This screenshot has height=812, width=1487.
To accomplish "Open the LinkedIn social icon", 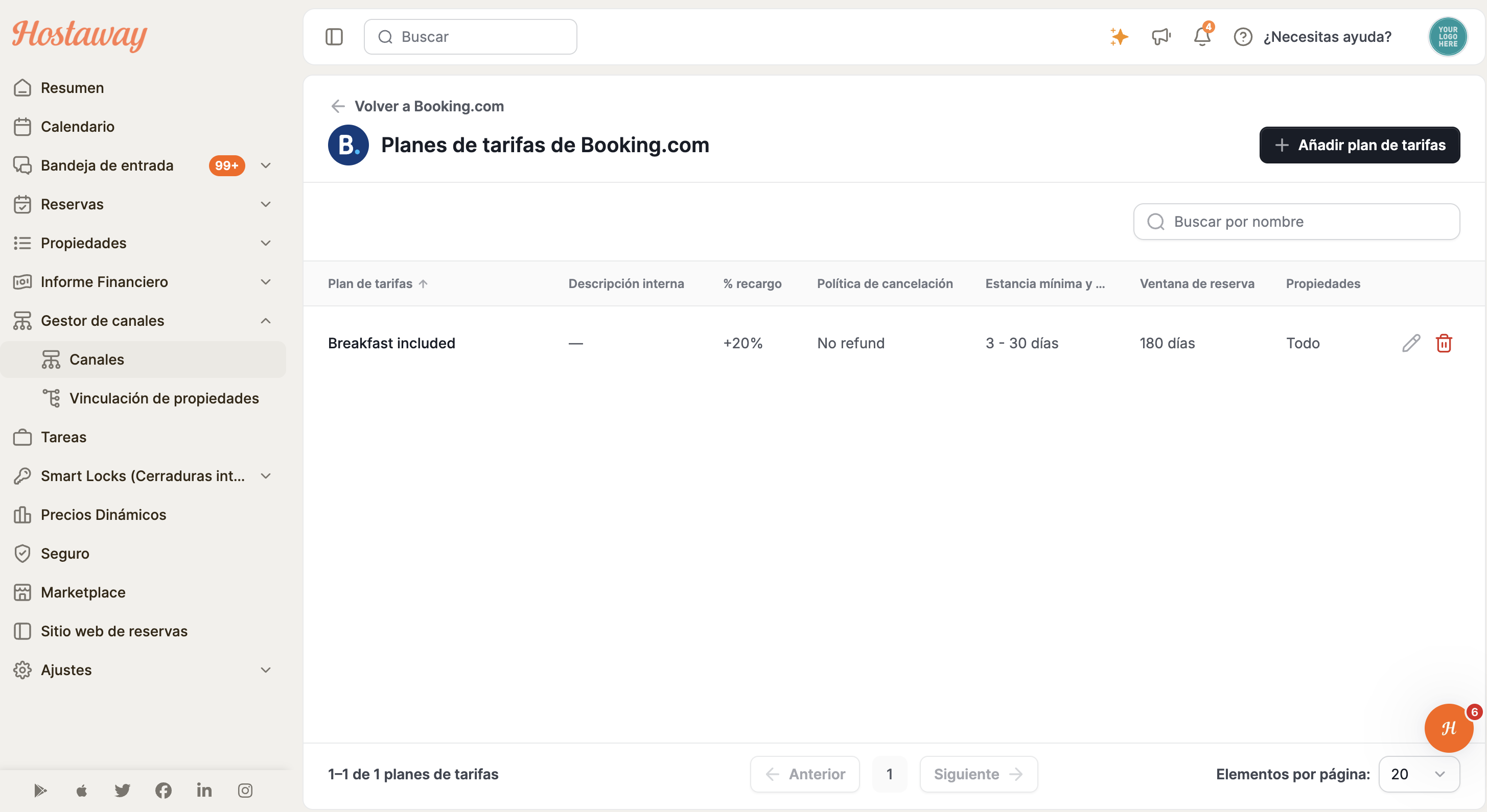I will coord(204,790).
